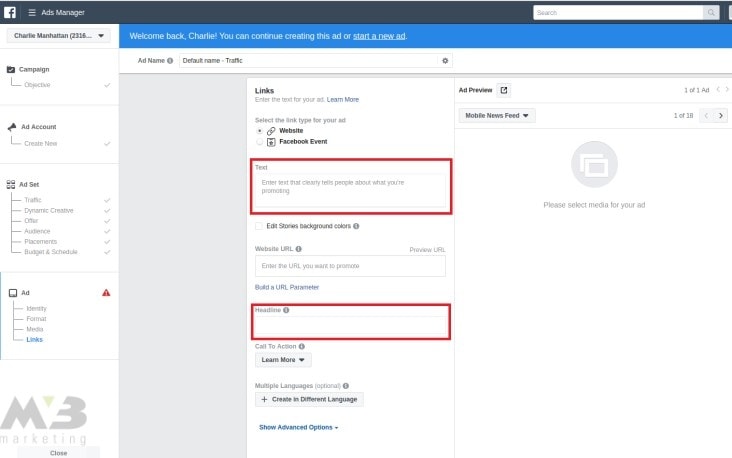
Task: Go to Audience in Ad Set
Action: coord(37,231)
